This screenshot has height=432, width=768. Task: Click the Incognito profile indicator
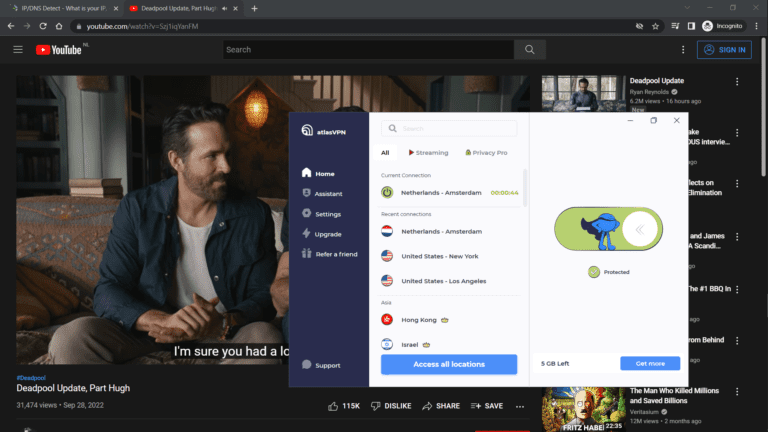tap(722, 26)
